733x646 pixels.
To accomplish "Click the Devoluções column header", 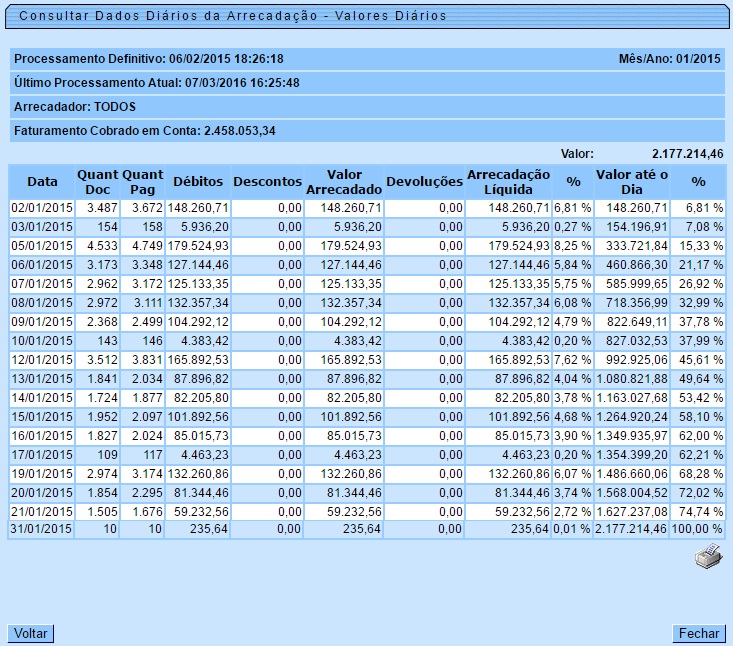I will click(424, 182).
